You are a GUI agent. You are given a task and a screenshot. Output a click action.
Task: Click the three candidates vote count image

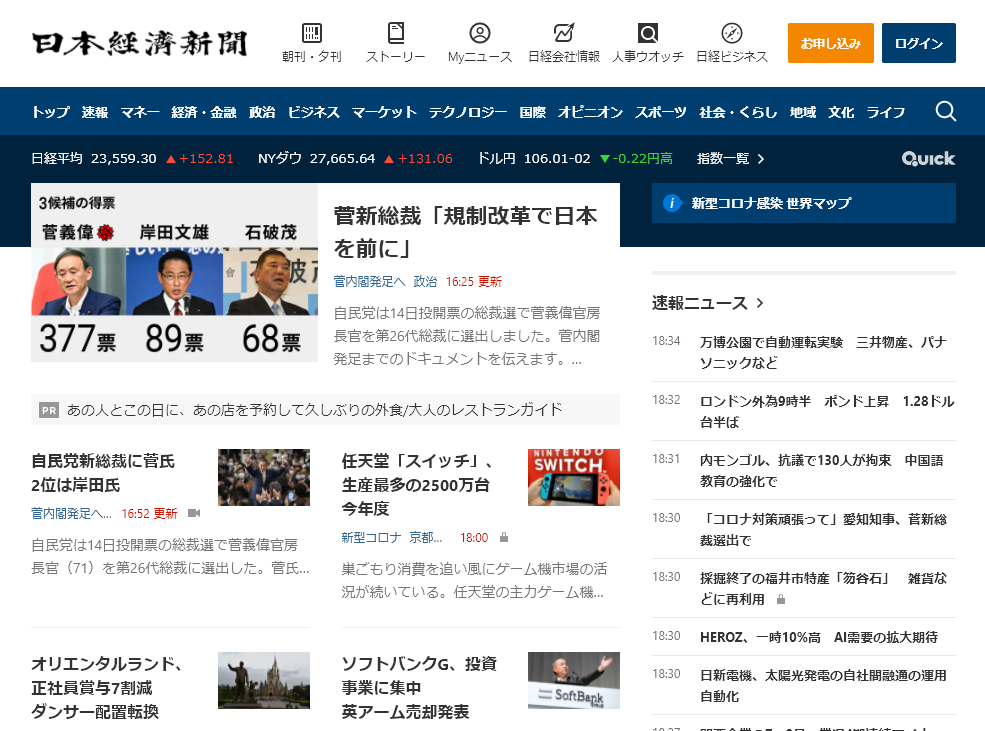[x=174, y=273]
